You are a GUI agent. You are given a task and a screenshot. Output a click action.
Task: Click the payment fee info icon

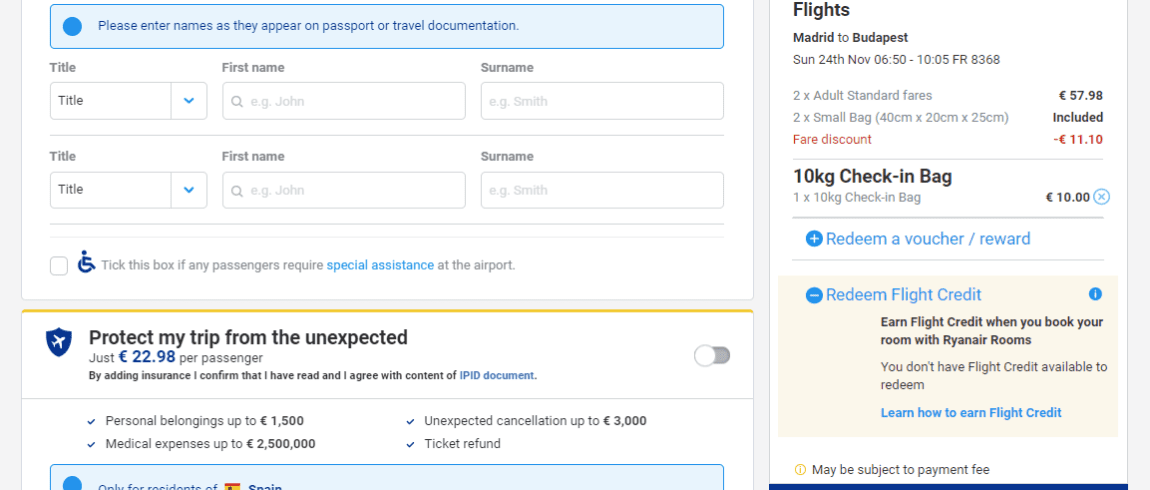pyautogui.click(x=800, y=469)
